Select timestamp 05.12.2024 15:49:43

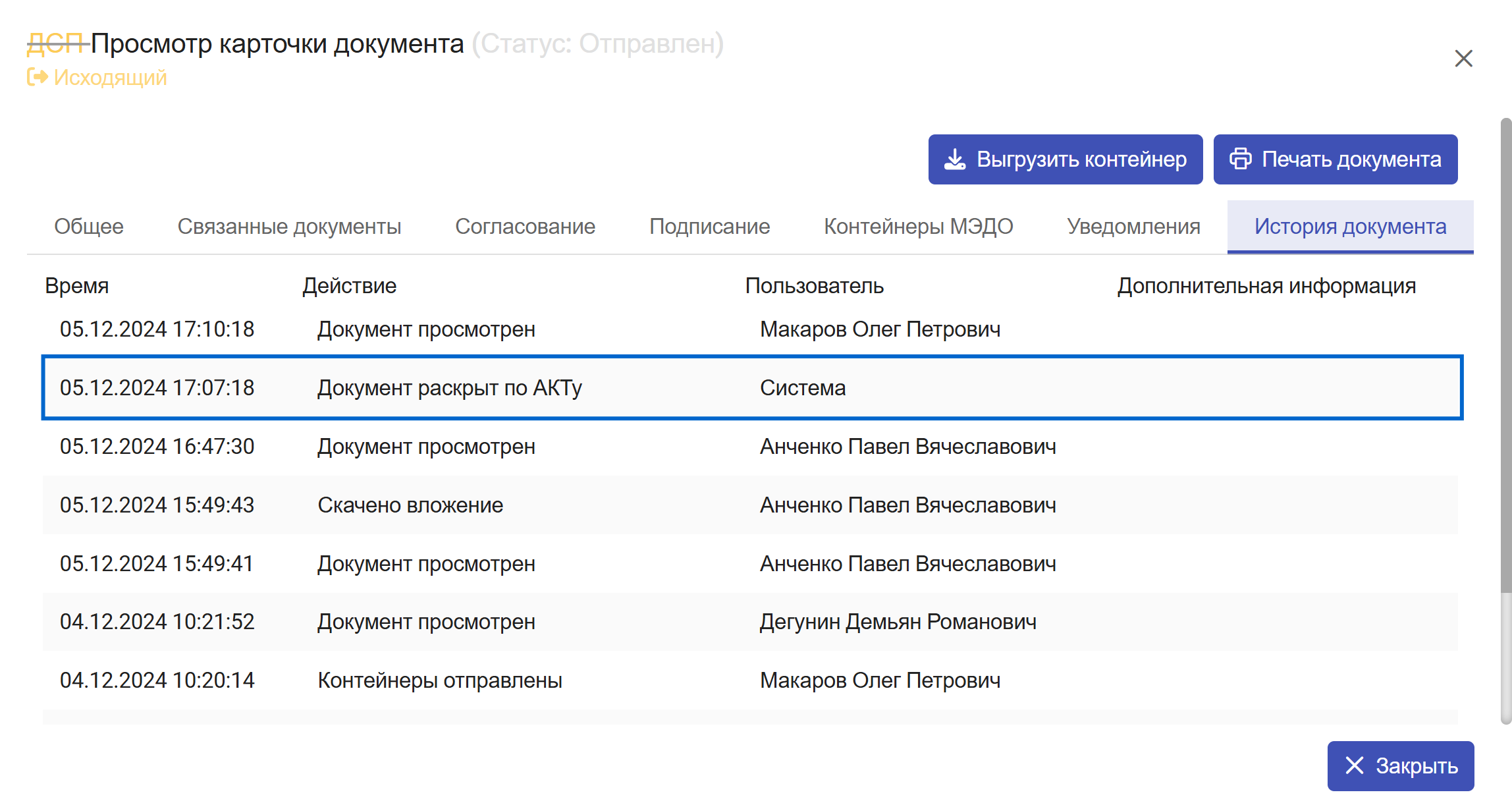point(157,505)
